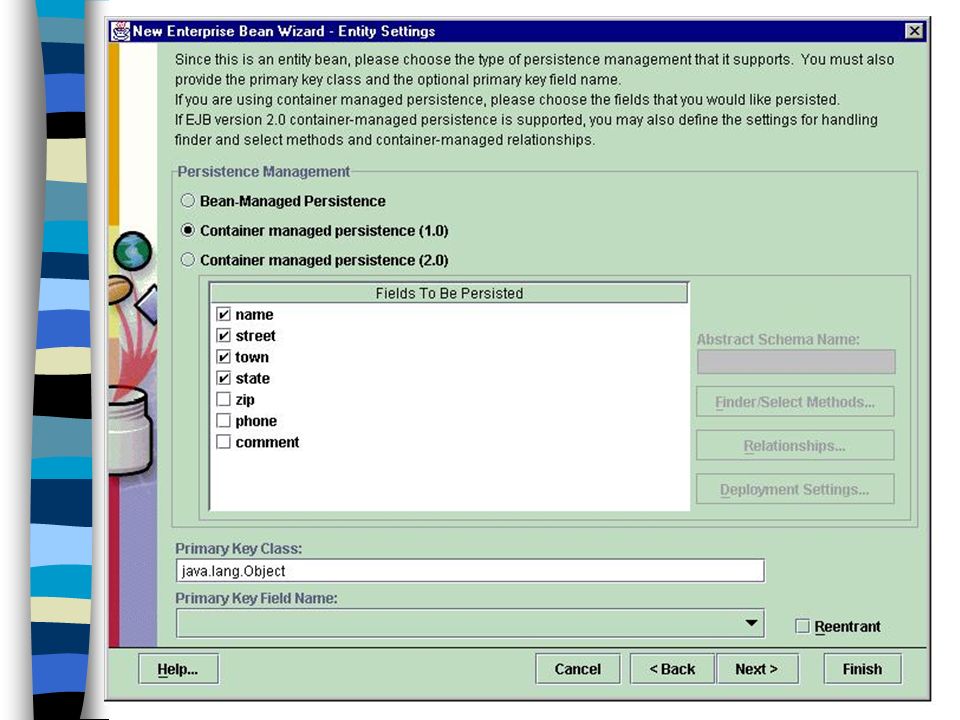The height and width of the screenshot is (720, 960).
Task: Open the Primary Key Field Name dropdown
Action: point(751,623)
